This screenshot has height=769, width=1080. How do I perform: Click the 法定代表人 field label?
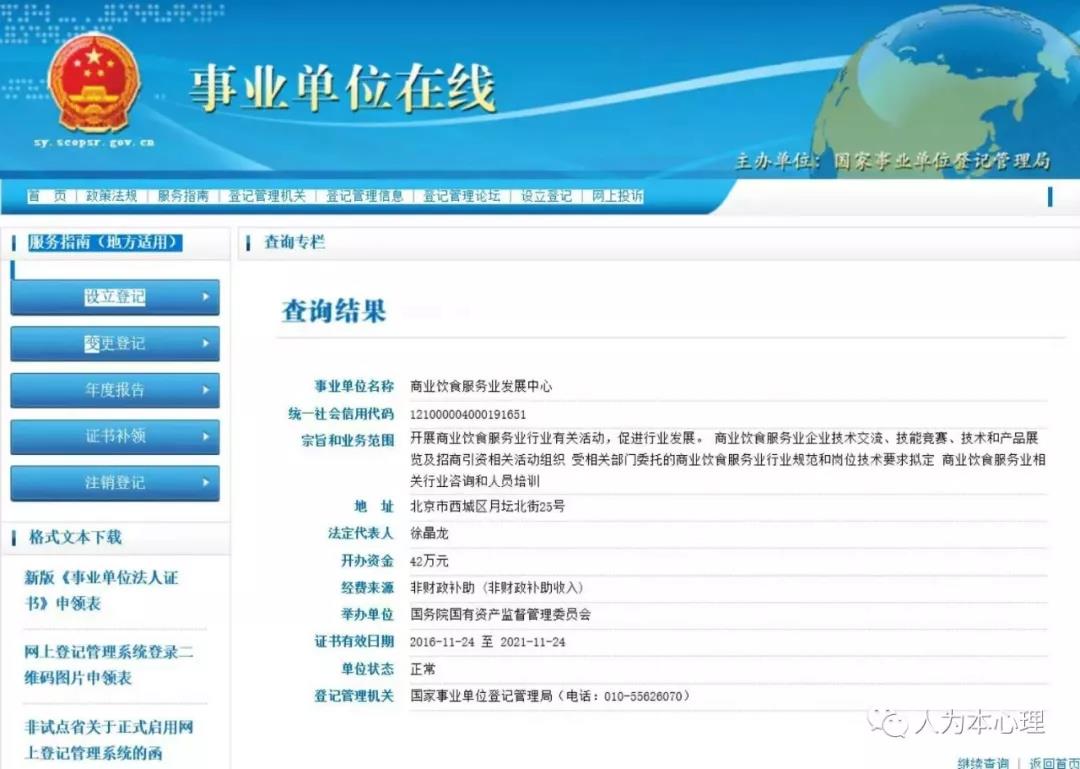361,533
